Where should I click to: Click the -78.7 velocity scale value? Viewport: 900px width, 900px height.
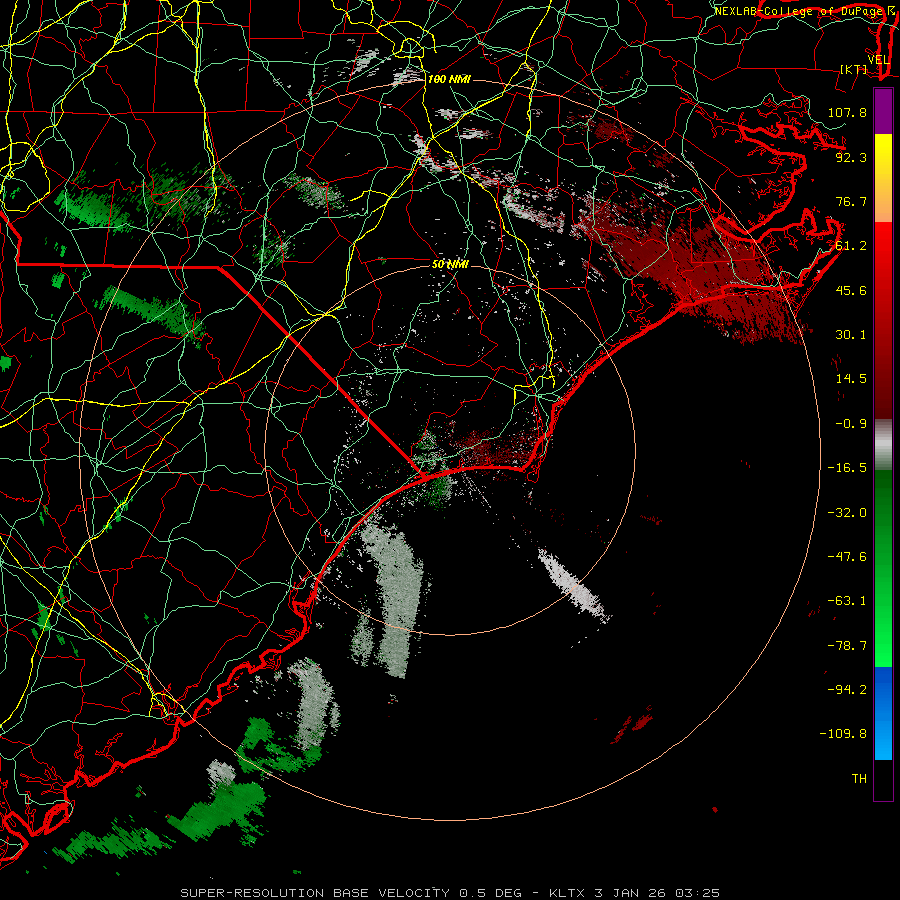click(x=847, y=646)
